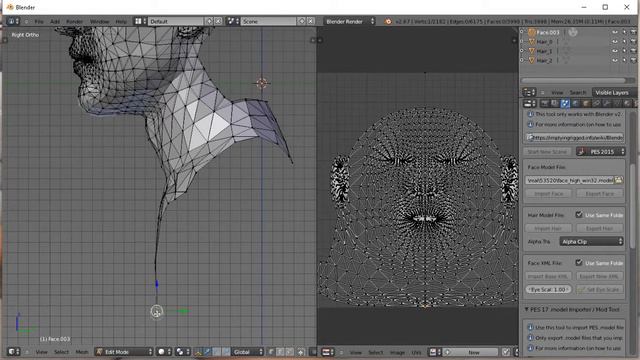Open the outliner Search menu
Viewport: 640px width, 360px height.
[578, 93]
